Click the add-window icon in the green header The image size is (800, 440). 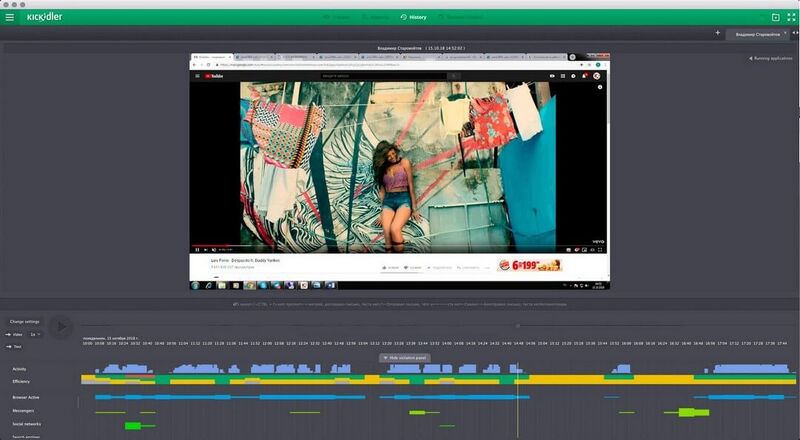tap(776, 17)
